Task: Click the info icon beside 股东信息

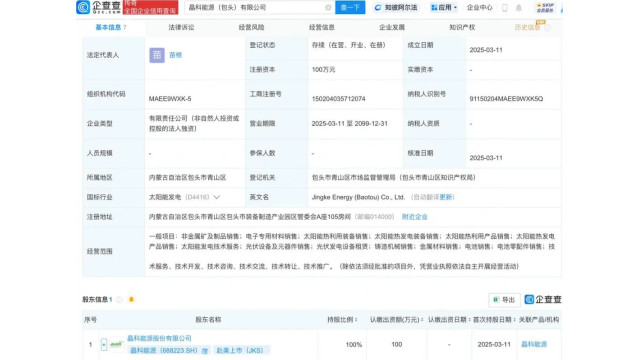Action: pos(119,300)
